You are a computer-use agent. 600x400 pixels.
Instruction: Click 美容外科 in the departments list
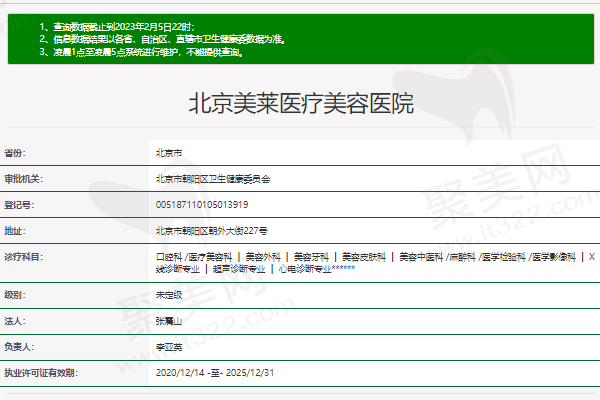tap(263, 257)
